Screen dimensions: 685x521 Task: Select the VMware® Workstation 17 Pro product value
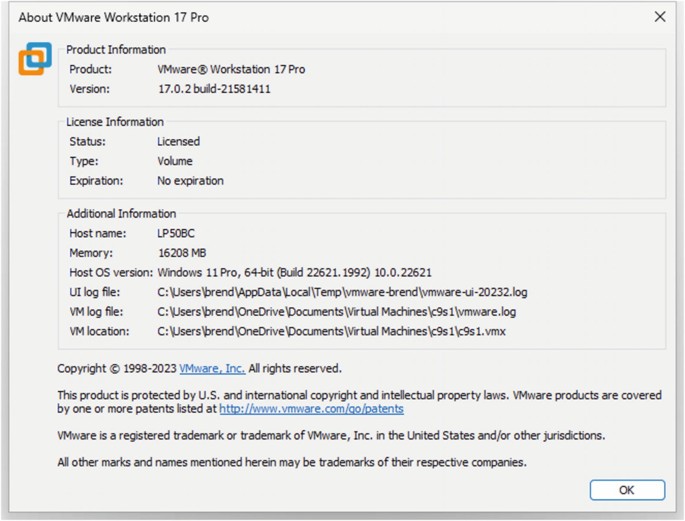231,69
